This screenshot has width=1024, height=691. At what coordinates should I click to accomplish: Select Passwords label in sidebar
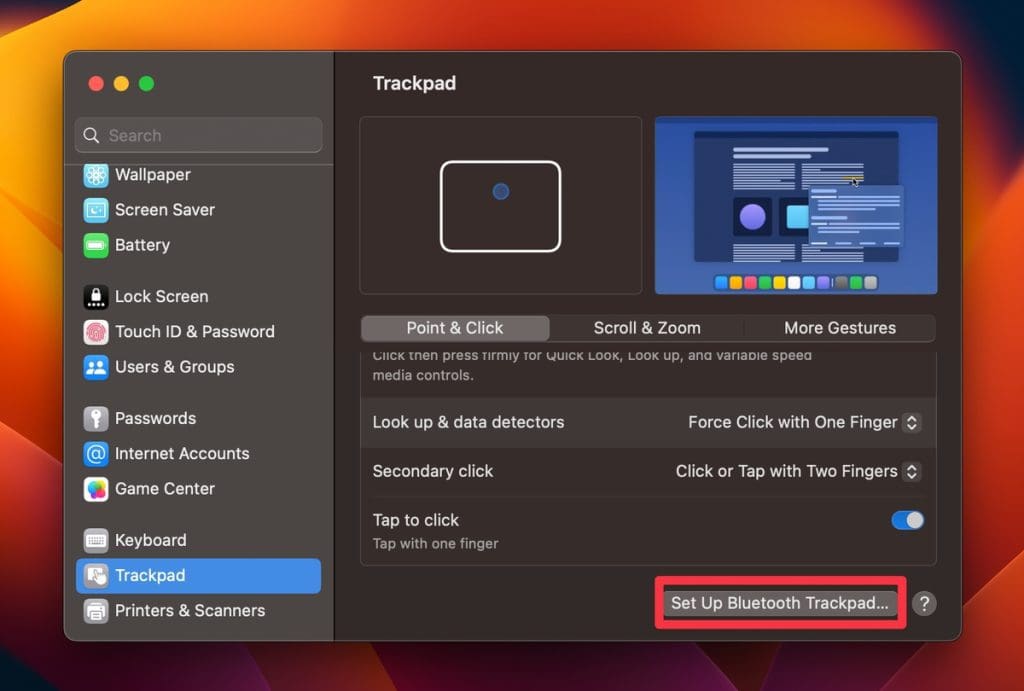(155, 419)
